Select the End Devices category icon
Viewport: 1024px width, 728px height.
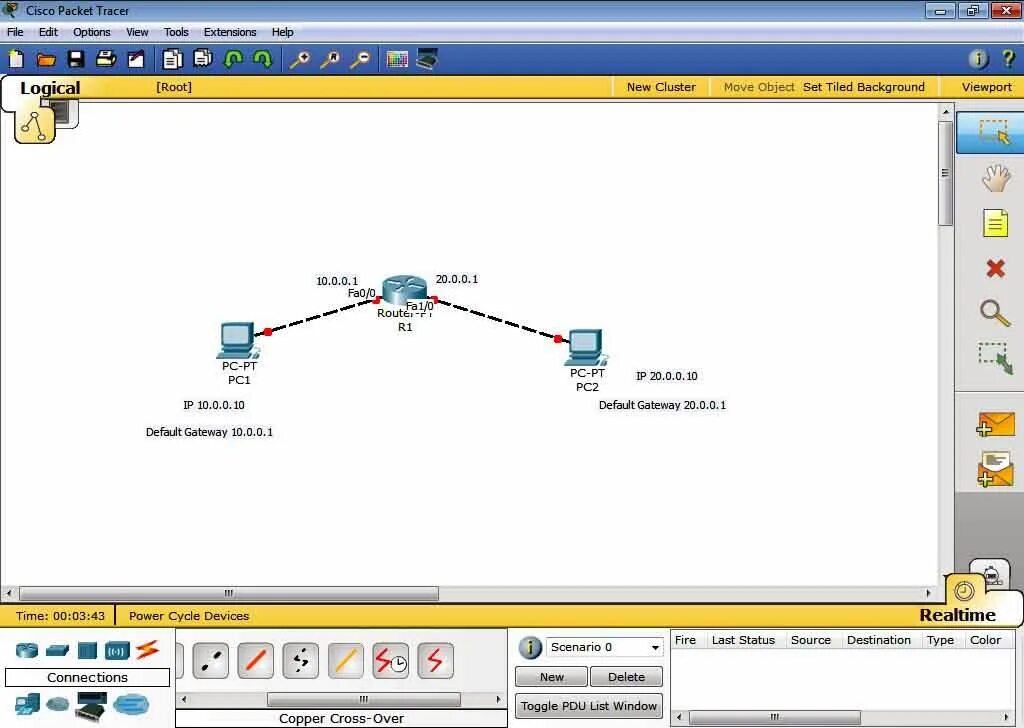(27, 704)
